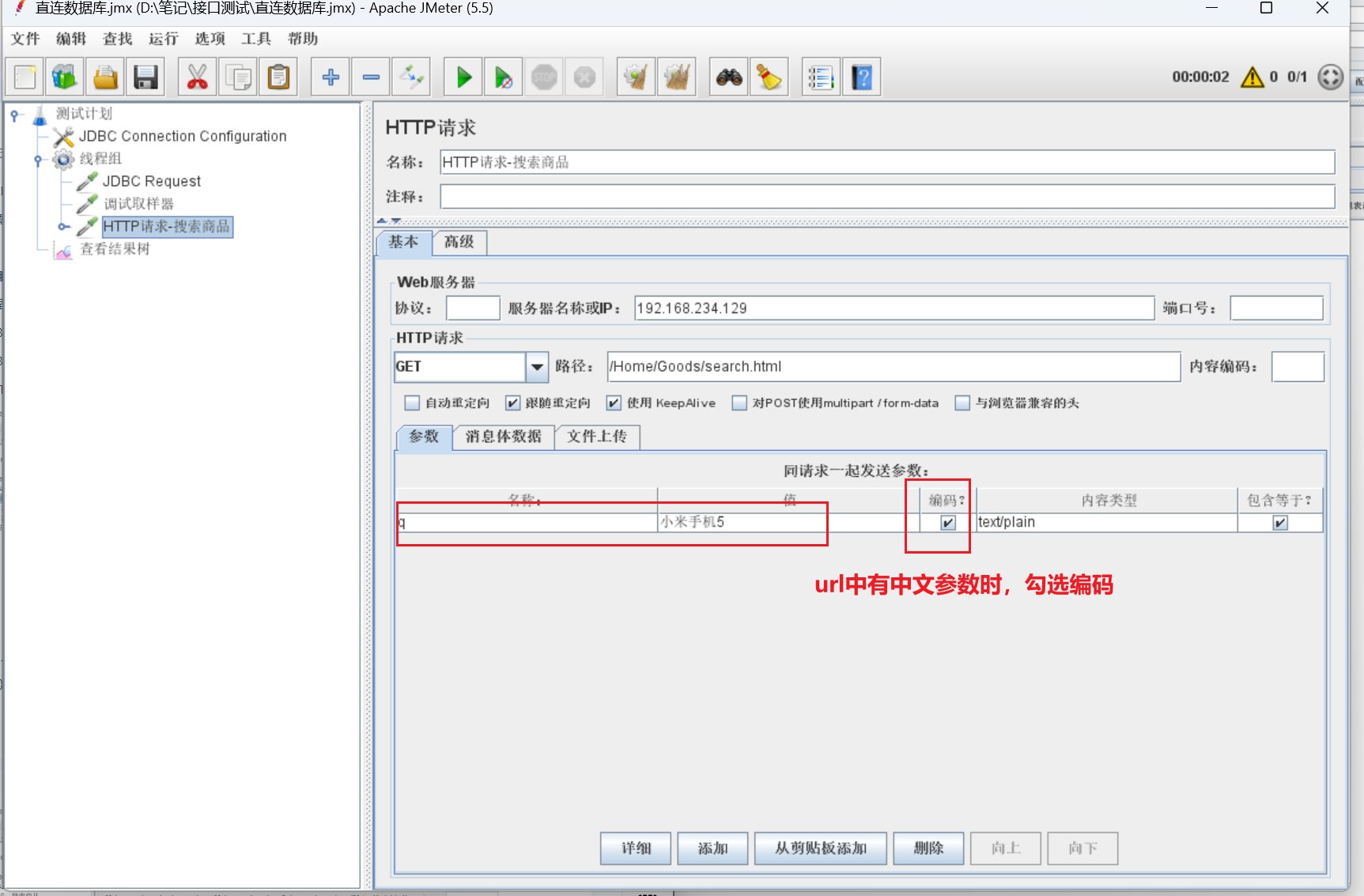1364x896 pixels.
Task: Toggle 编码 checkbox in parameter q row
Action: [948, 523]
